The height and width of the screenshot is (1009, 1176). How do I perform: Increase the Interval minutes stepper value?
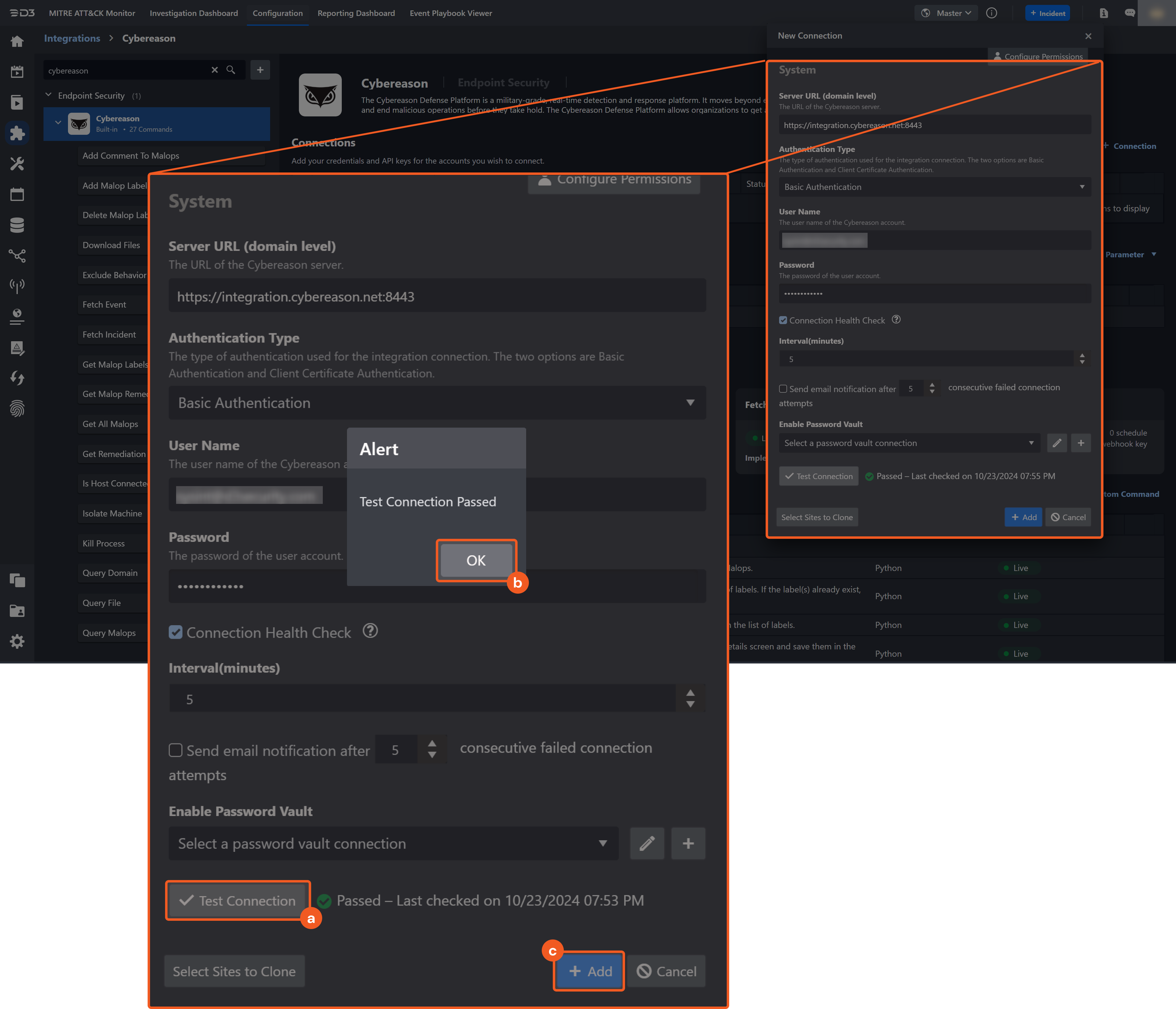coord(690,693)
